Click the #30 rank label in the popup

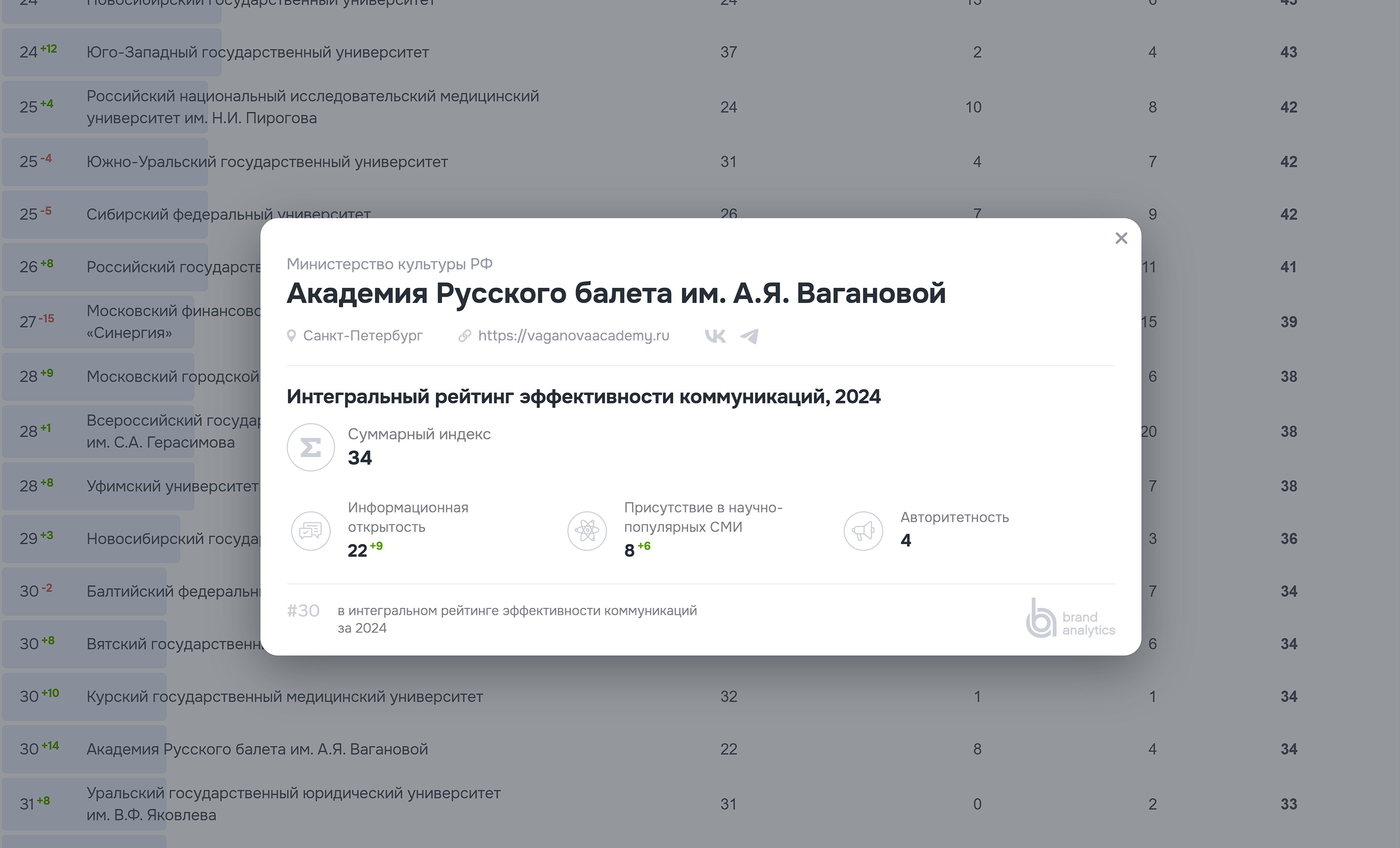pyautogui.click(x=303, y=611)
